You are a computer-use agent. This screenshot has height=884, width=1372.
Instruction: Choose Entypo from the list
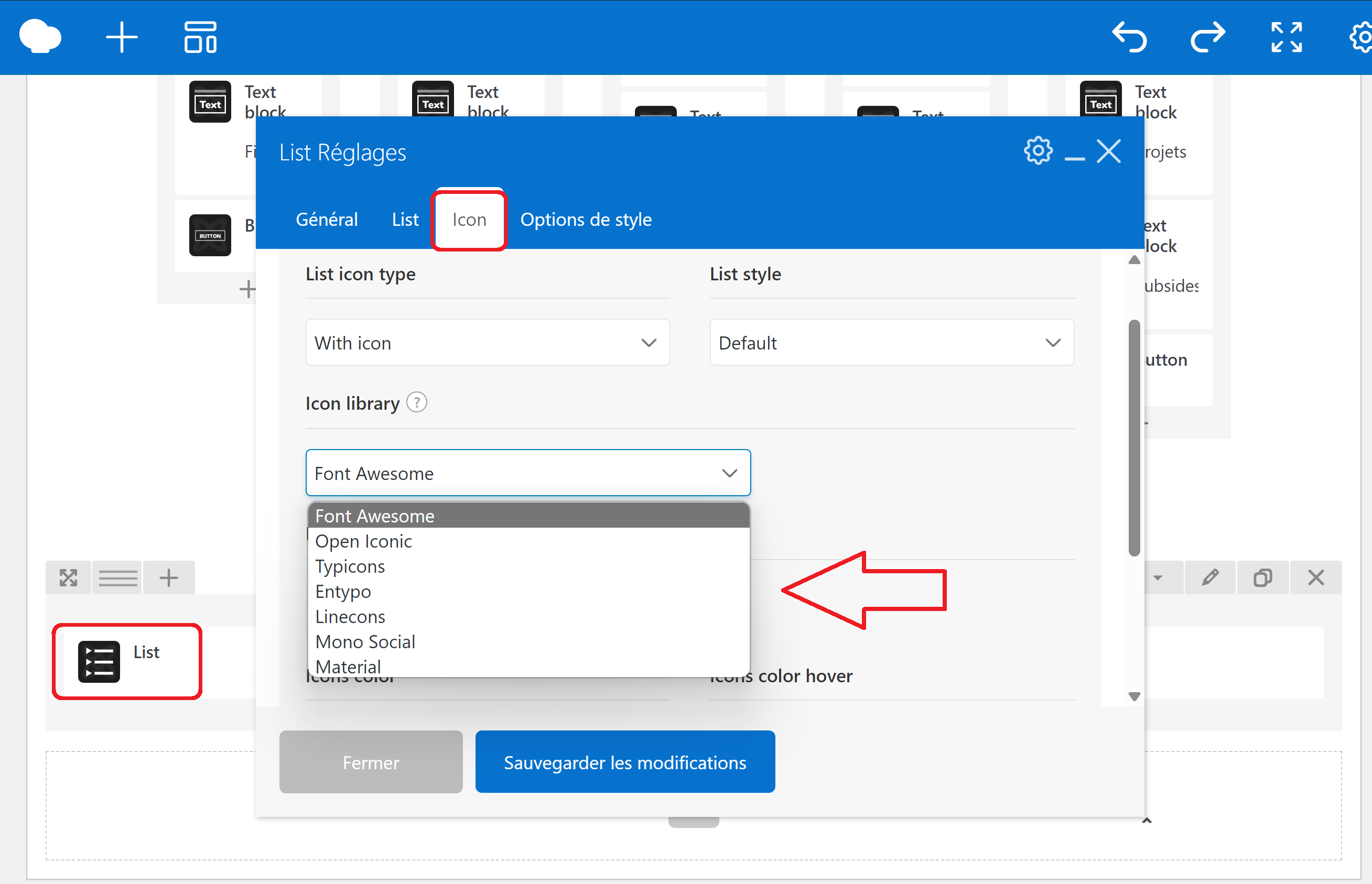coord(528,591)
